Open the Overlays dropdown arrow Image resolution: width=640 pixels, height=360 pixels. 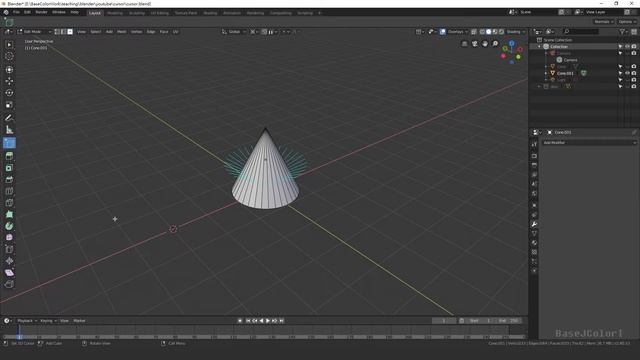(x=466, y=31)
